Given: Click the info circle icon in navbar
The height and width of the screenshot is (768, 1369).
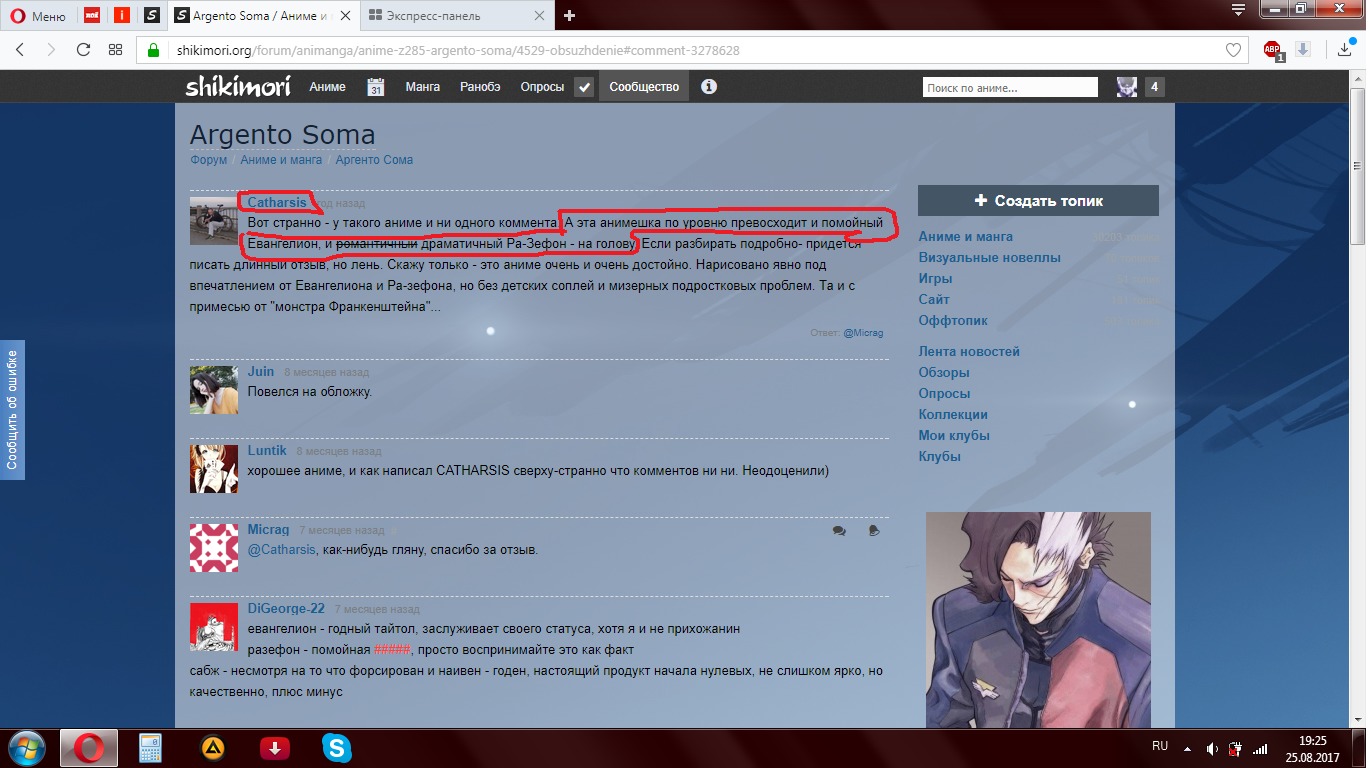Looking at the screenshot, I should point(709,87).
